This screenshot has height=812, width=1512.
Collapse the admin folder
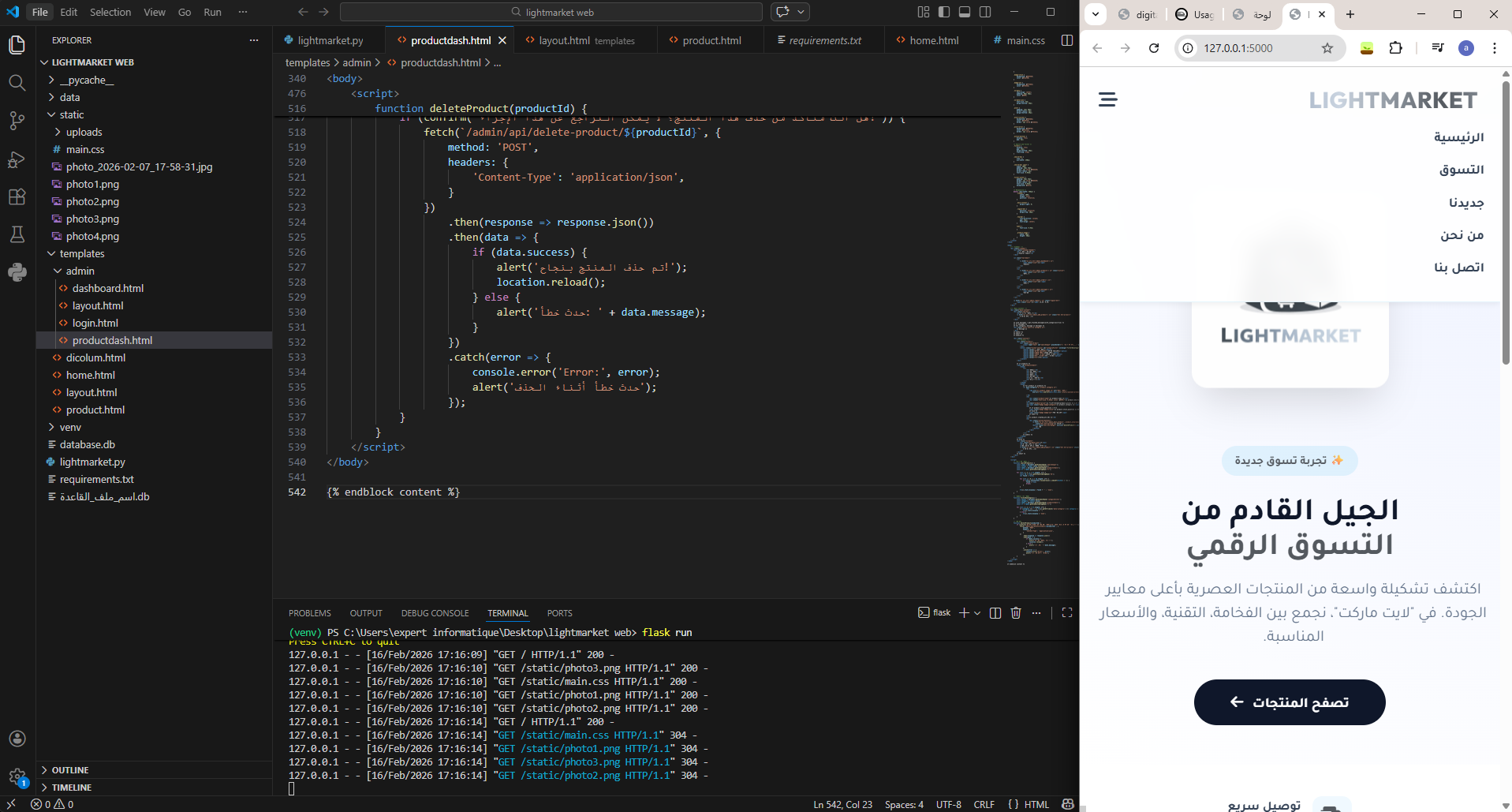click(80, 271)
